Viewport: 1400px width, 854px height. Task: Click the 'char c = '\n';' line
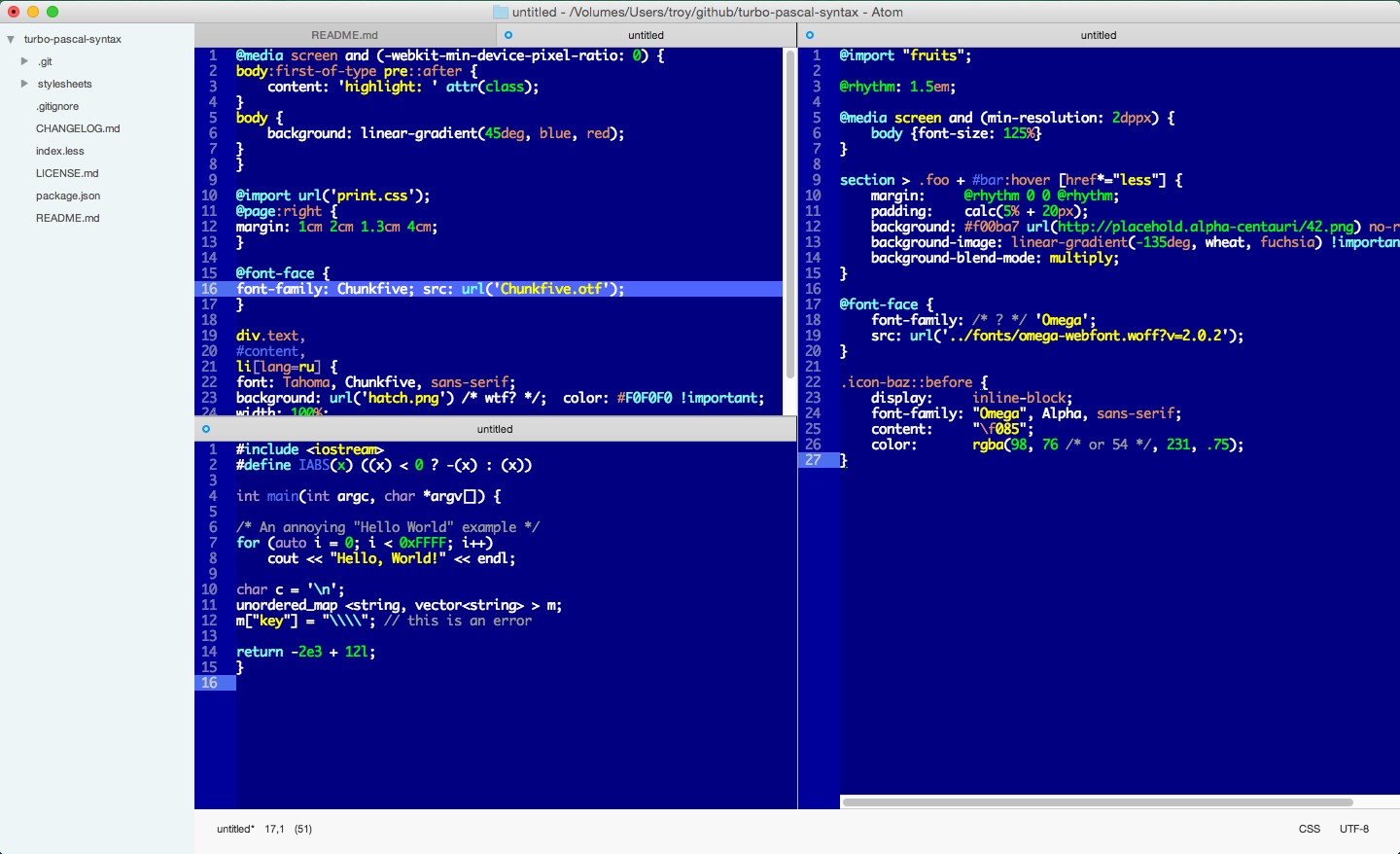(290, 589)
